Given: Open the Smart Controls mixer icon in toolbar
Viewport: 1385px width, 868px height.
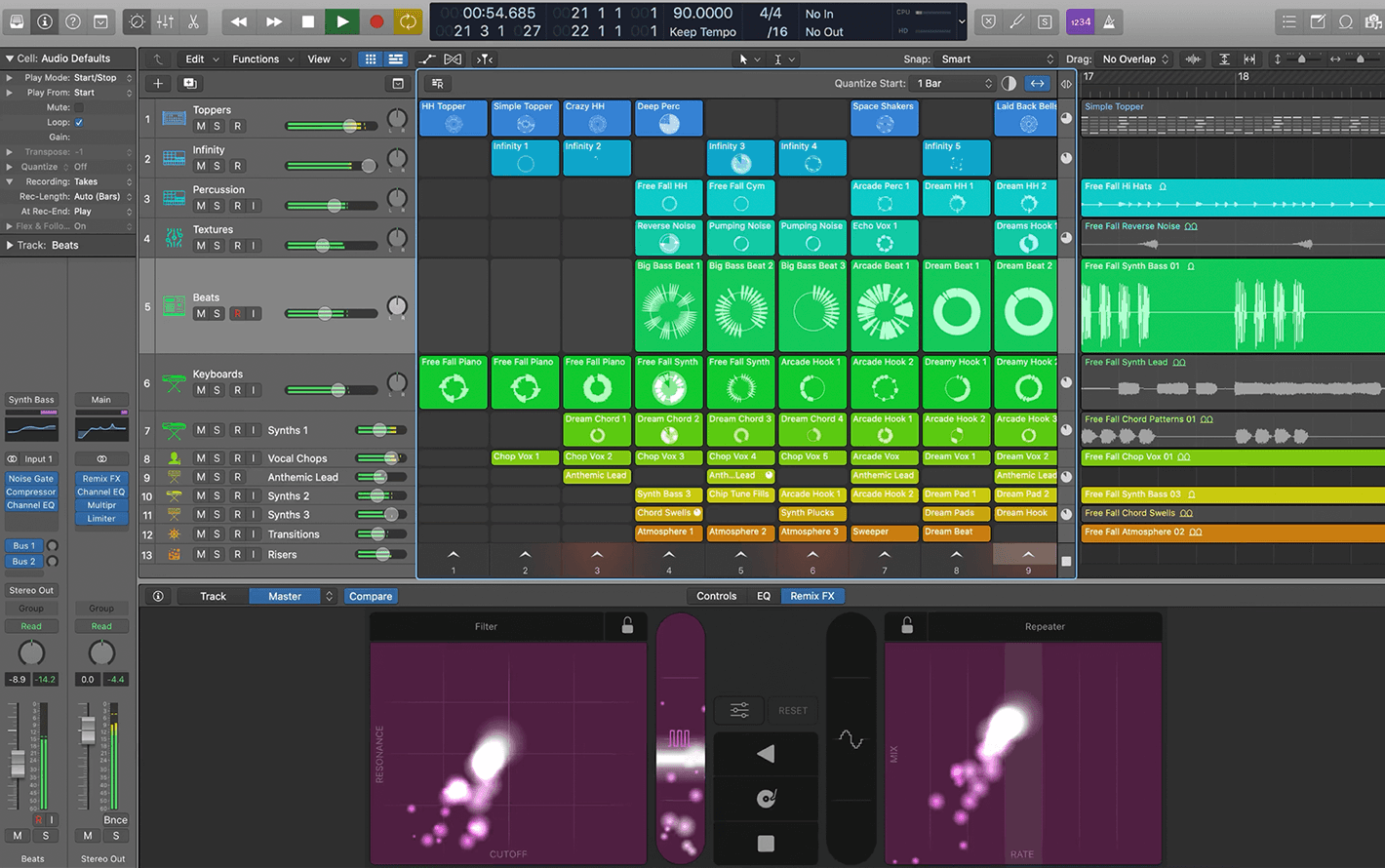Looking at the screenshot, I should click(164, 20).
